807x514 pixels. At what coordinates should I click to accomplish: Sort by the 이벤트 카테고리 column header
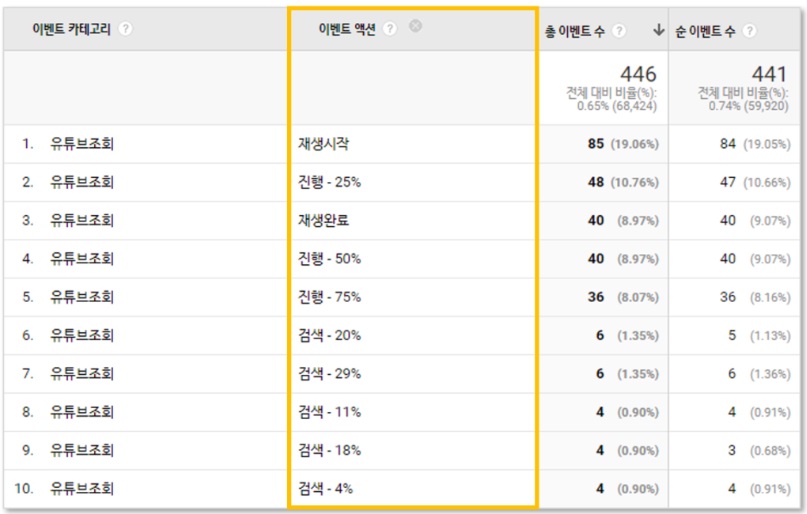pos(72,29)
